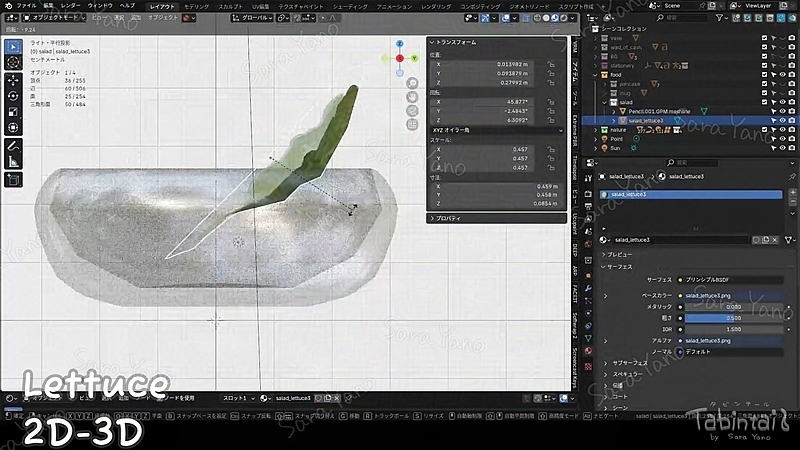Click the outliner search field
This screenshot has height=450, width=800.
(683, 18)
